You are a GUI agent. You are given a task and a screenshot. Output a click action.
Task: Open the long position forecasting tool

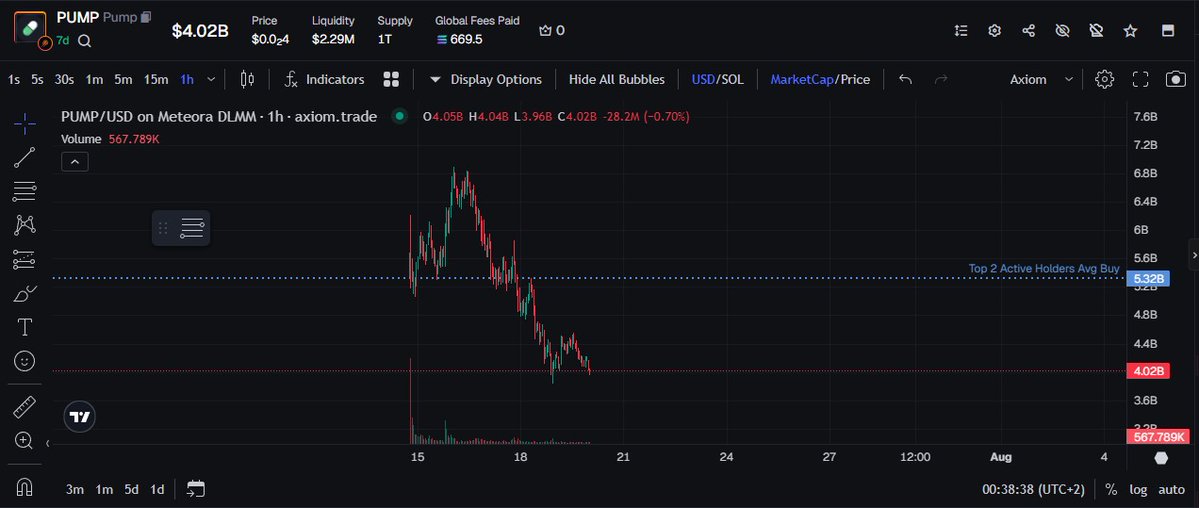click(x=24, y=259)
